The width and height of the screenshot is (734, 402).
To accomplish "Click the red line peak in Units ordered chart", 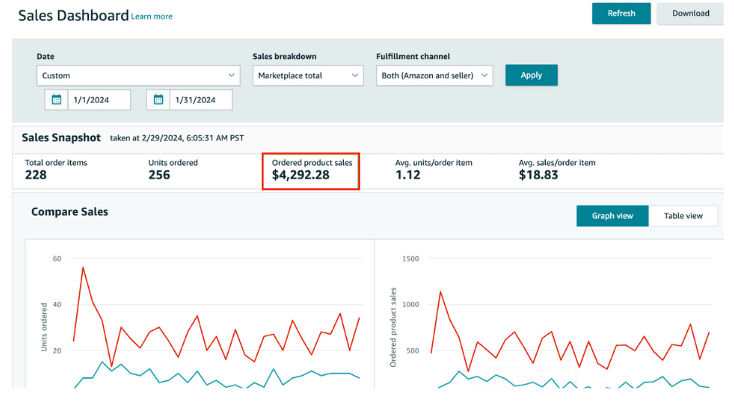I will point(83,268).
